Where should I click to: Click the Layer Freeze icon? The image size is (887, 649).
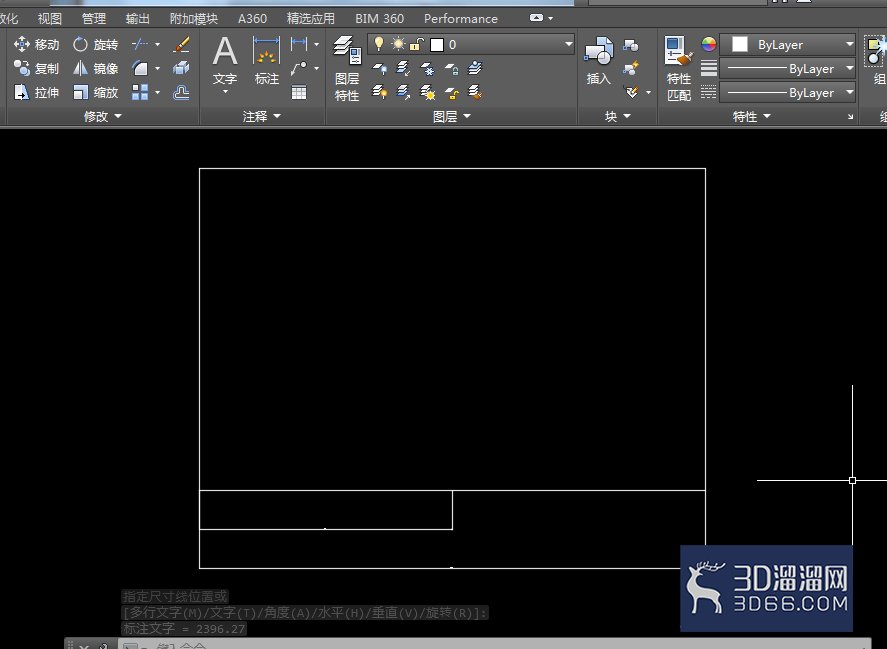pyautogui.click(x=428, y=68)
